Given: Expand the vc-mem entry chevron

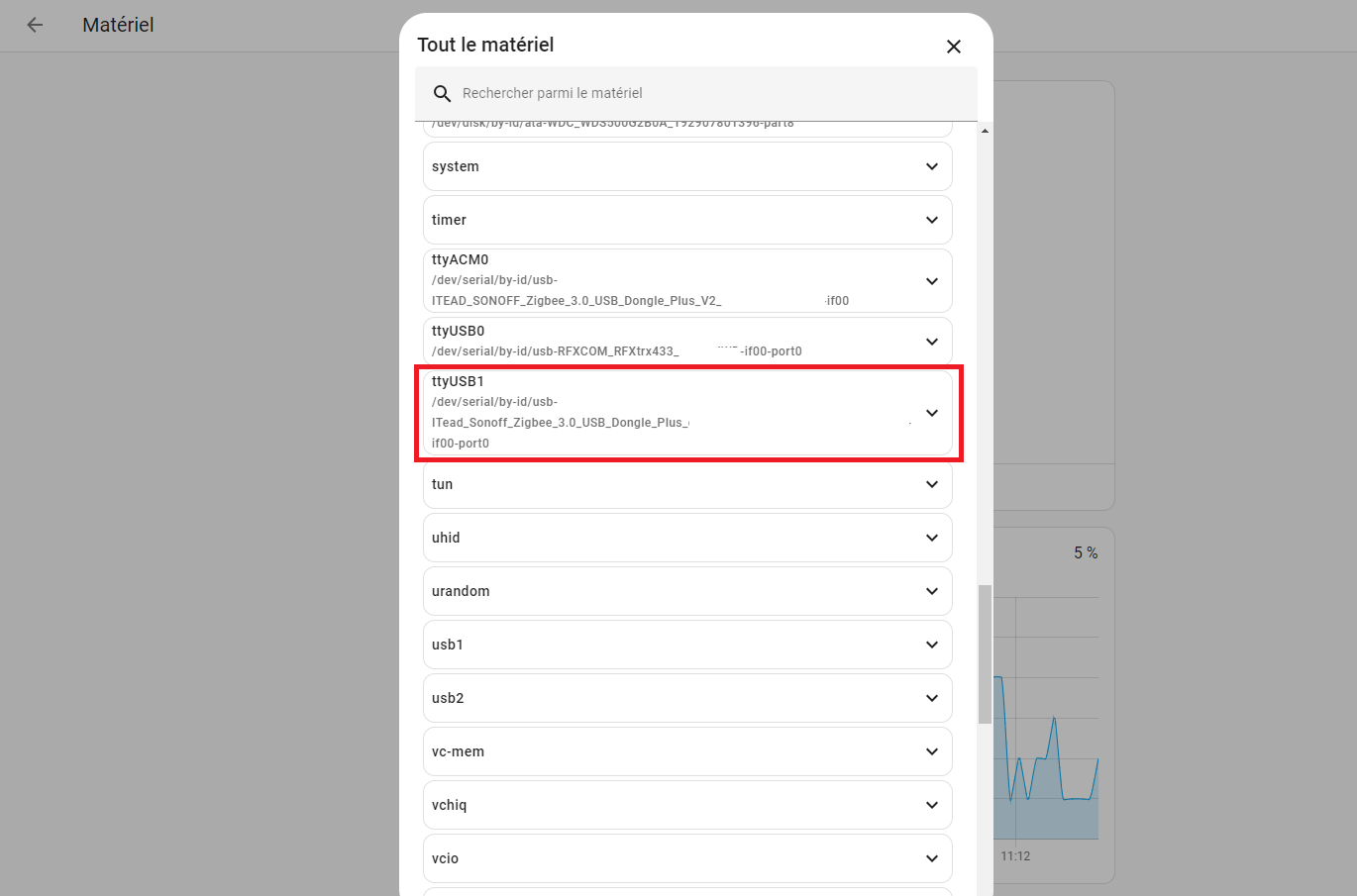Looking at the screenshot, I should [x=932, y=751].
